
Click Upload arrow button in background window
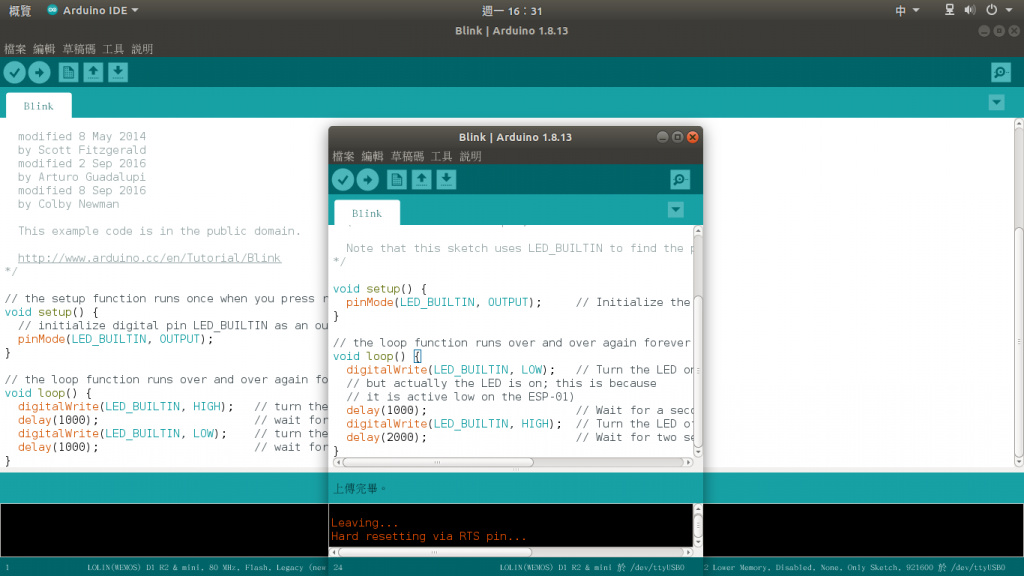coord(39,72)
